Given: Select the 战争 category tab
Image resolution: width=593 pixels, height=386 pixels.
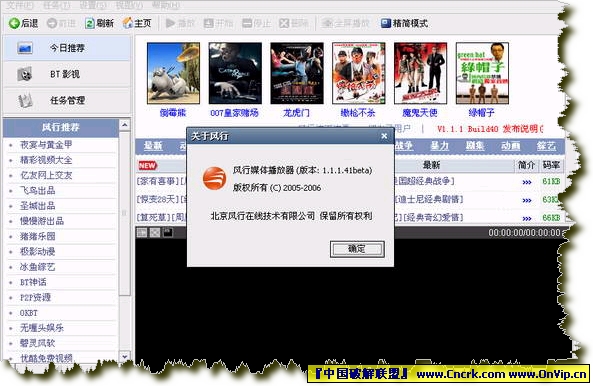Looking at the screenshot, I should 404,146.
